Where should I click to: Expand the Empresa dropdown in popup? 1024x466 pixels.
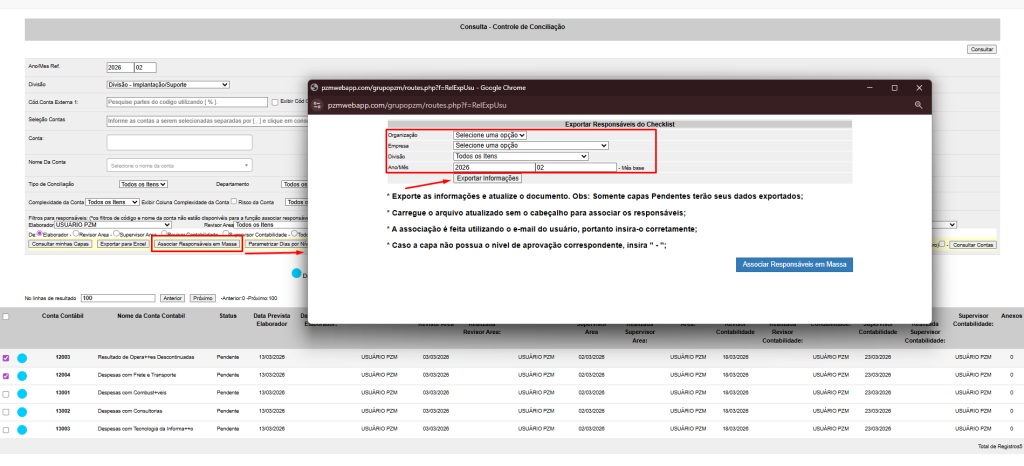pyautogui.click(x=530, y=145)
